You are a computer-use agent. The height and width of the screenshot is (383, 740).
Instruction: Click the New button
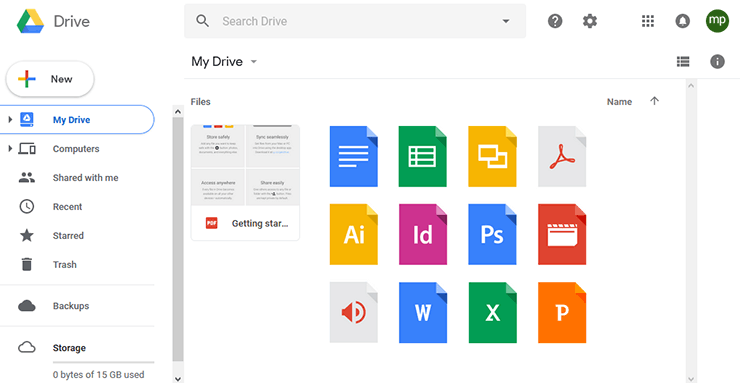50,79
